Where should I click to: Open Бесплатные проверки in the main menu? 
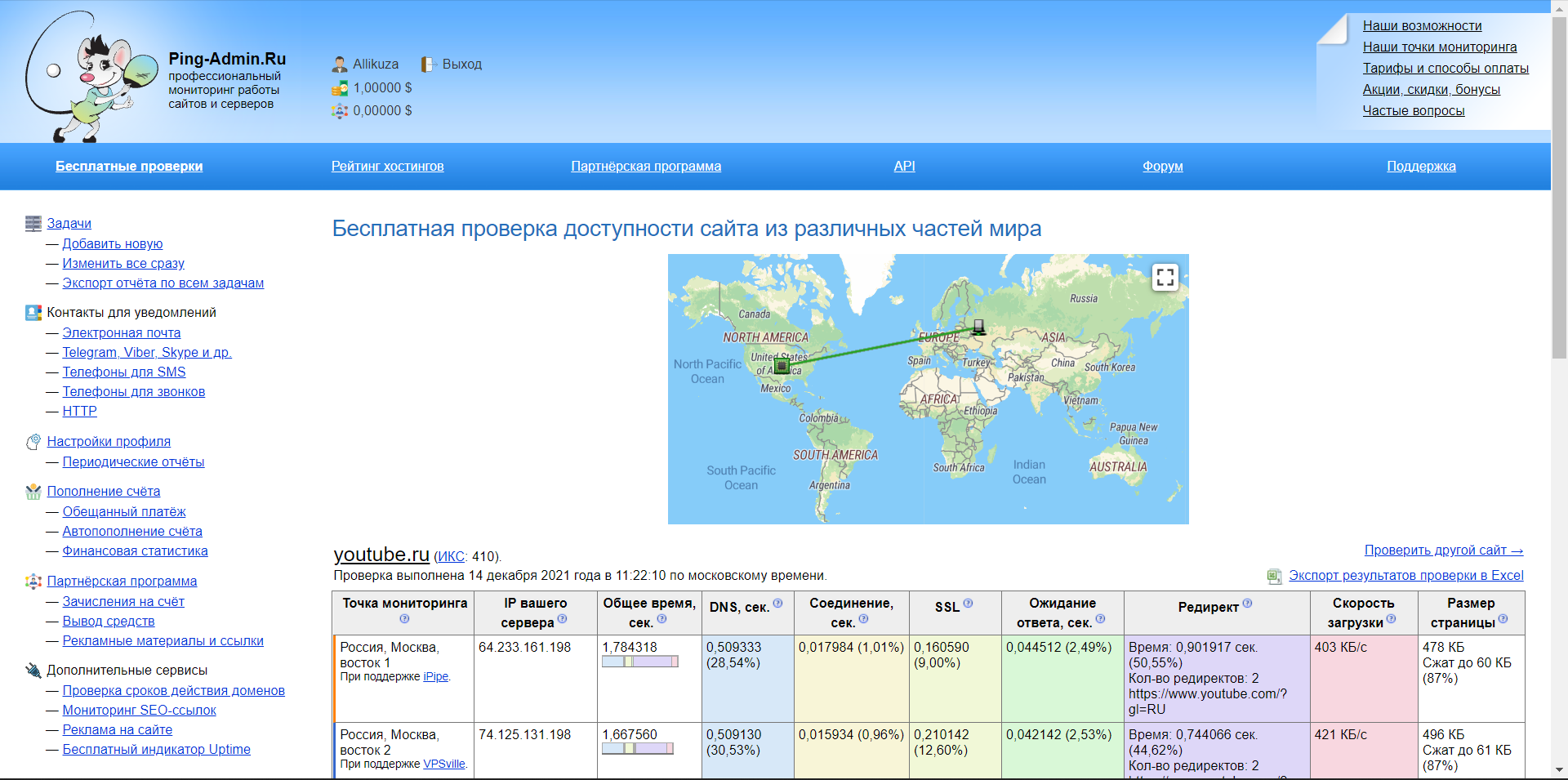pyautogui.click(x=129, y=167)
